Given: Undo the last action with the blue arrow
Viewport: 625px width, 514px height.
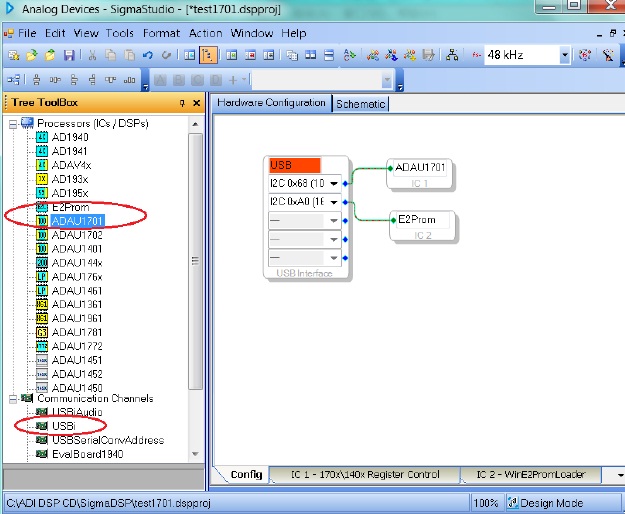Looking at the screenshot, I should (x=148, y=55).
